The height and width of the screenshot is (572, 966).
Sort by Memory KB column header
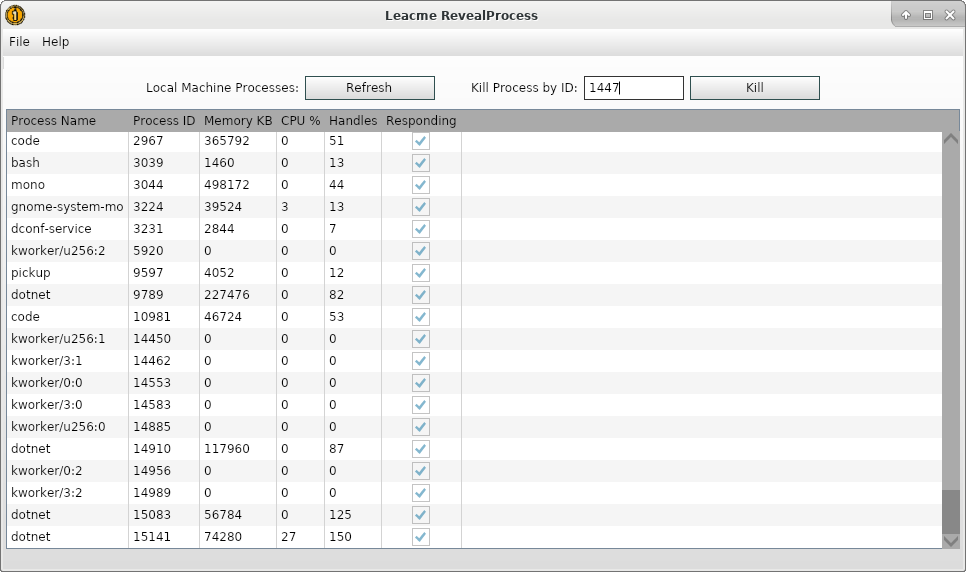coord(237,121)
